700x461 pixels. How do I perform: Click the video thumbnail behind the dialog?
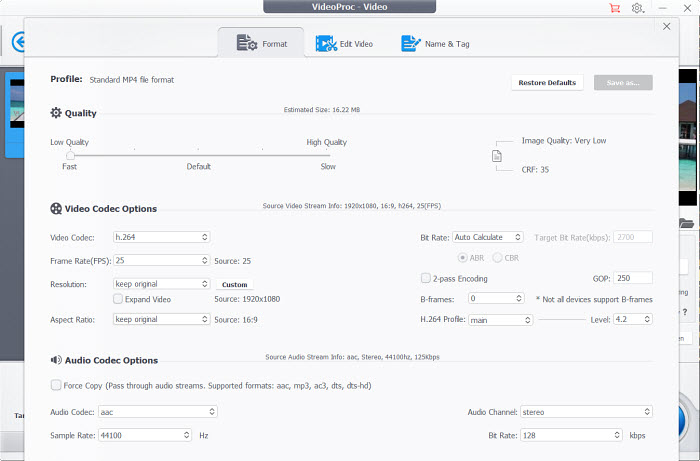17,104
